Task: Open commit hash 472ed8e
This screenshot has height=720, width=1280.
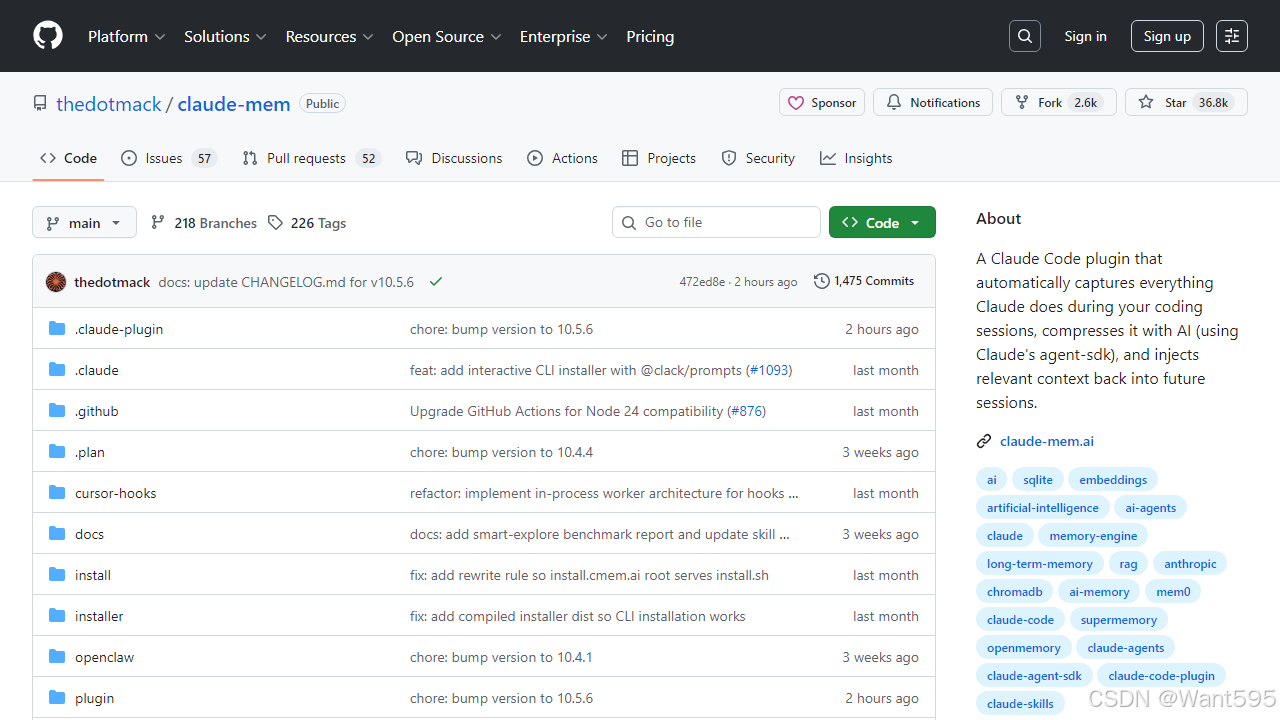Action: click(x=702, y=282)
